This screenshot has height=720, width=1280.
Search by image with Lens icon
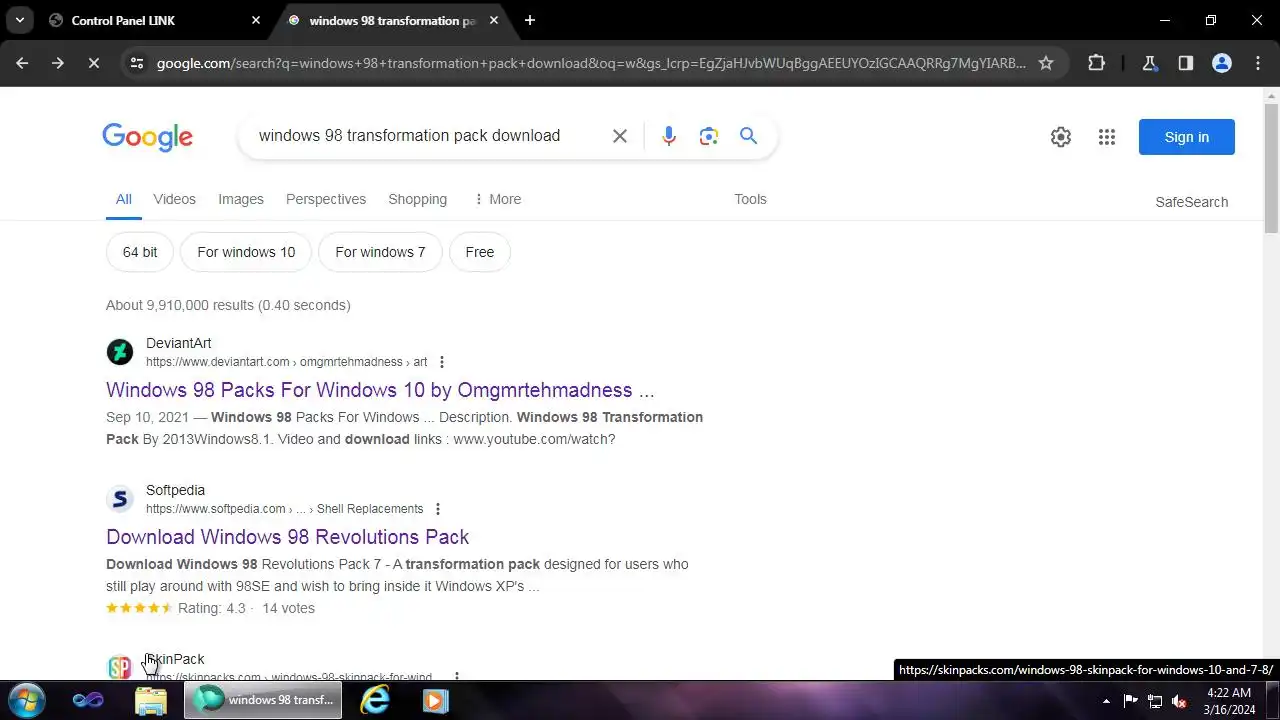tap(709, 136)
